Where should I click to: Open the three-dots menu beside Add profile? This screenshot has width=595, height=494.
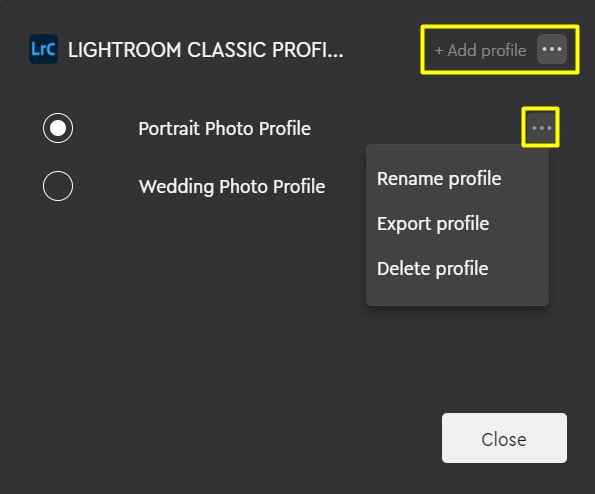[552, 49]
